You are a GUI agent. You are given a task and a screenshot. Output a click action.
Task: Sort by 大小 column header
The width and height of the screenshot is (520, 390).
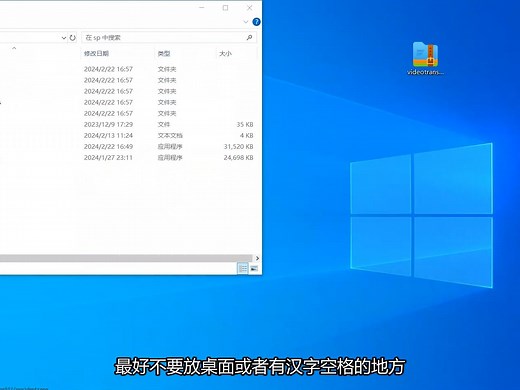(x=225, y=53)
